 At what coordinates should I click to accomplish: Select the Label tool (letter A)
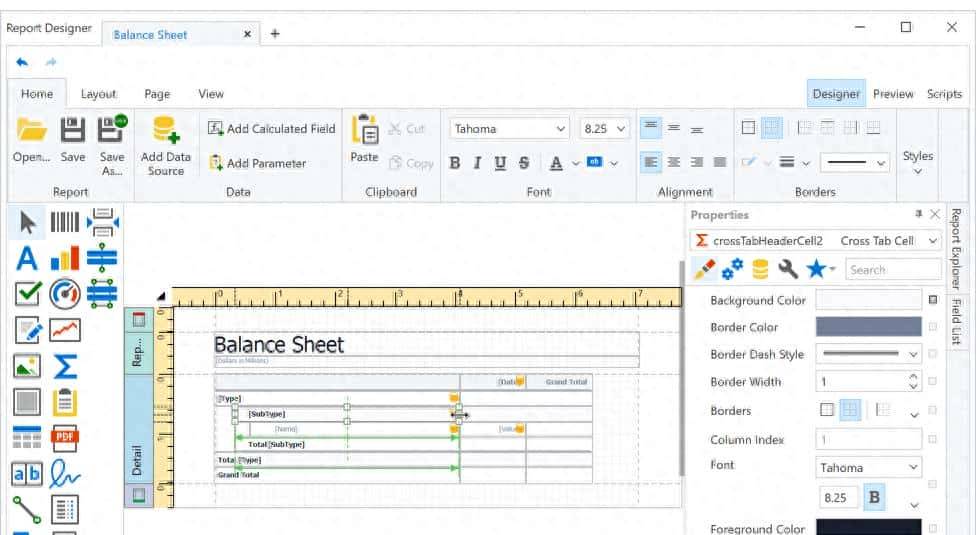point(28,259)
